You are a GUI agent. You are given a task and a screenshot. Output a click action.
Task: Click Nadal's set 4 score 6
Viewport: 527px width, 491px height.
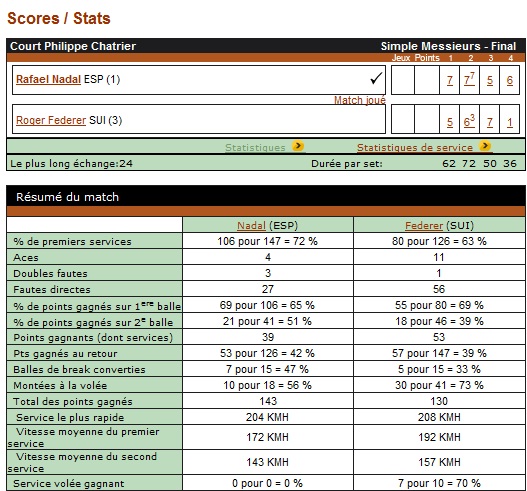pyautogui.click(x=510, y=80)
